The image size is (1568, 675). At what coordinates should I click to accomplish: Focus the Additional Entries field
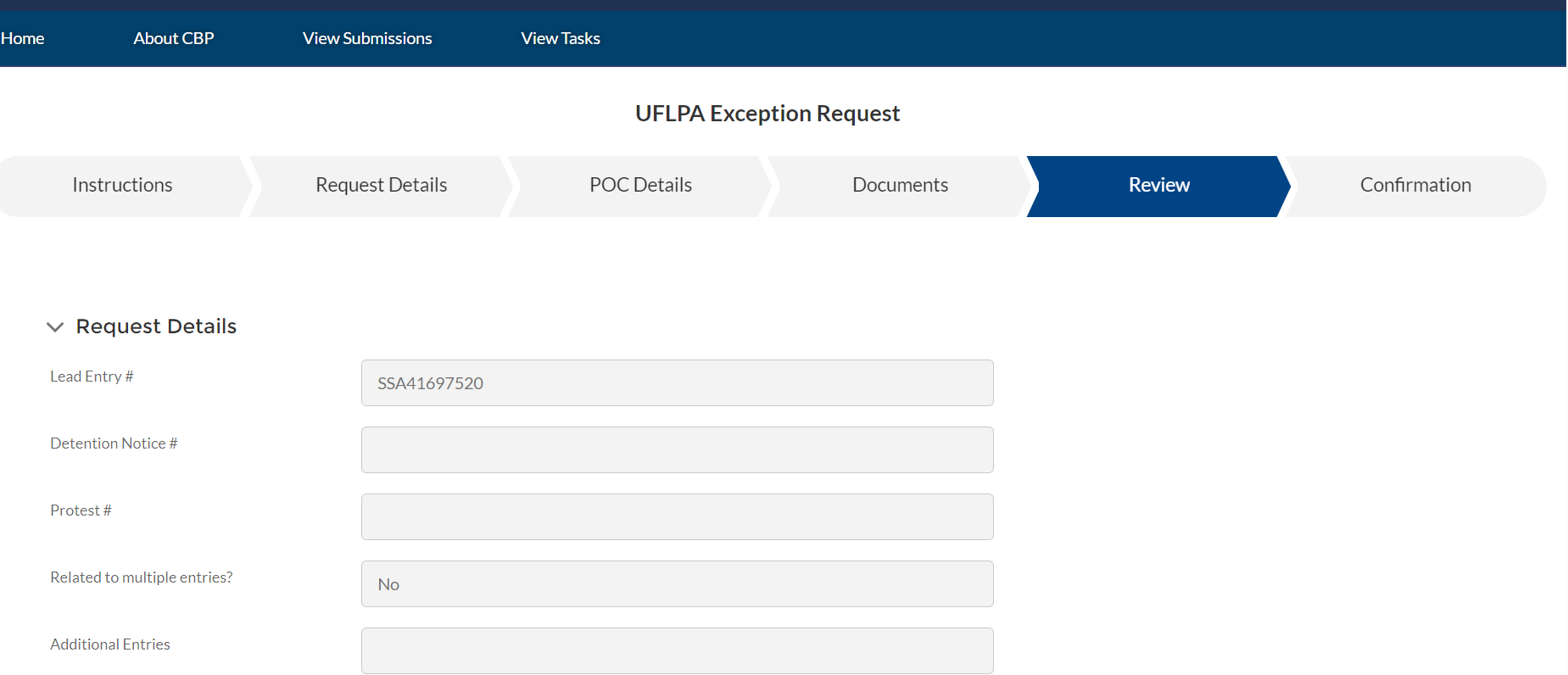pyautogui.click(x=677, y=651)
